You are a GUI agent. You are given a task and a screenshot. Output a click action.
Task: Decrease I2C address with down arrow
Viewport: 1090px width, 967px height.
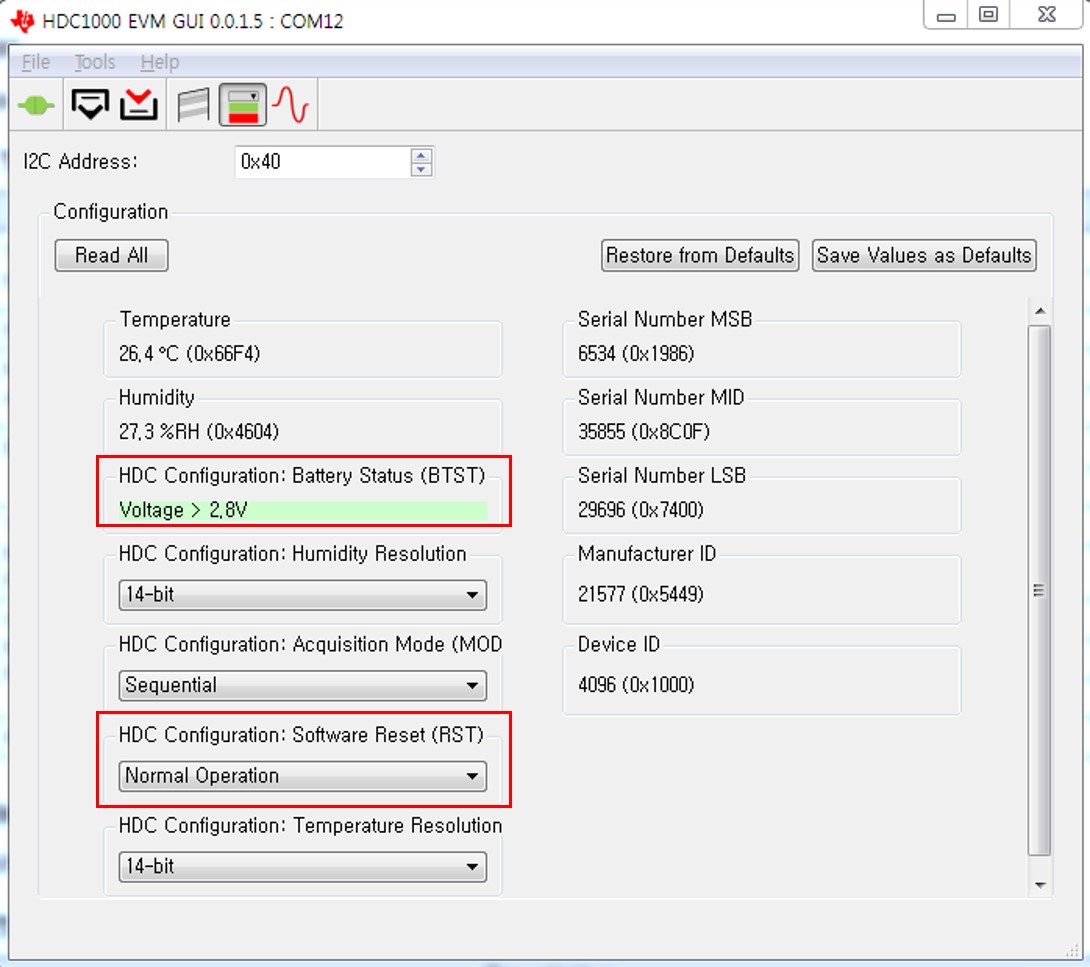tap(421, 170)
